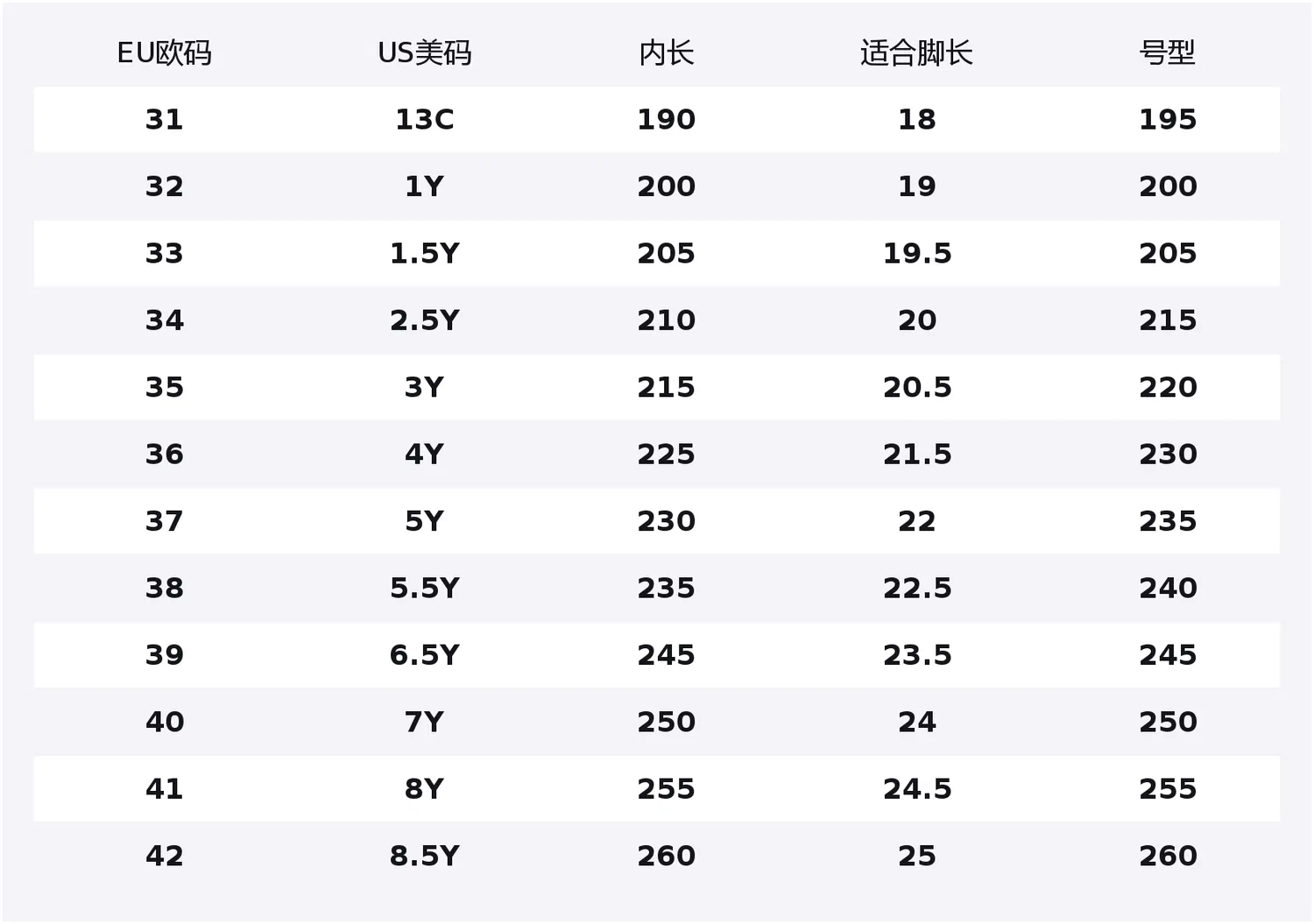
Task: Select the 号型 column header
Action: tap(1168, 53)
